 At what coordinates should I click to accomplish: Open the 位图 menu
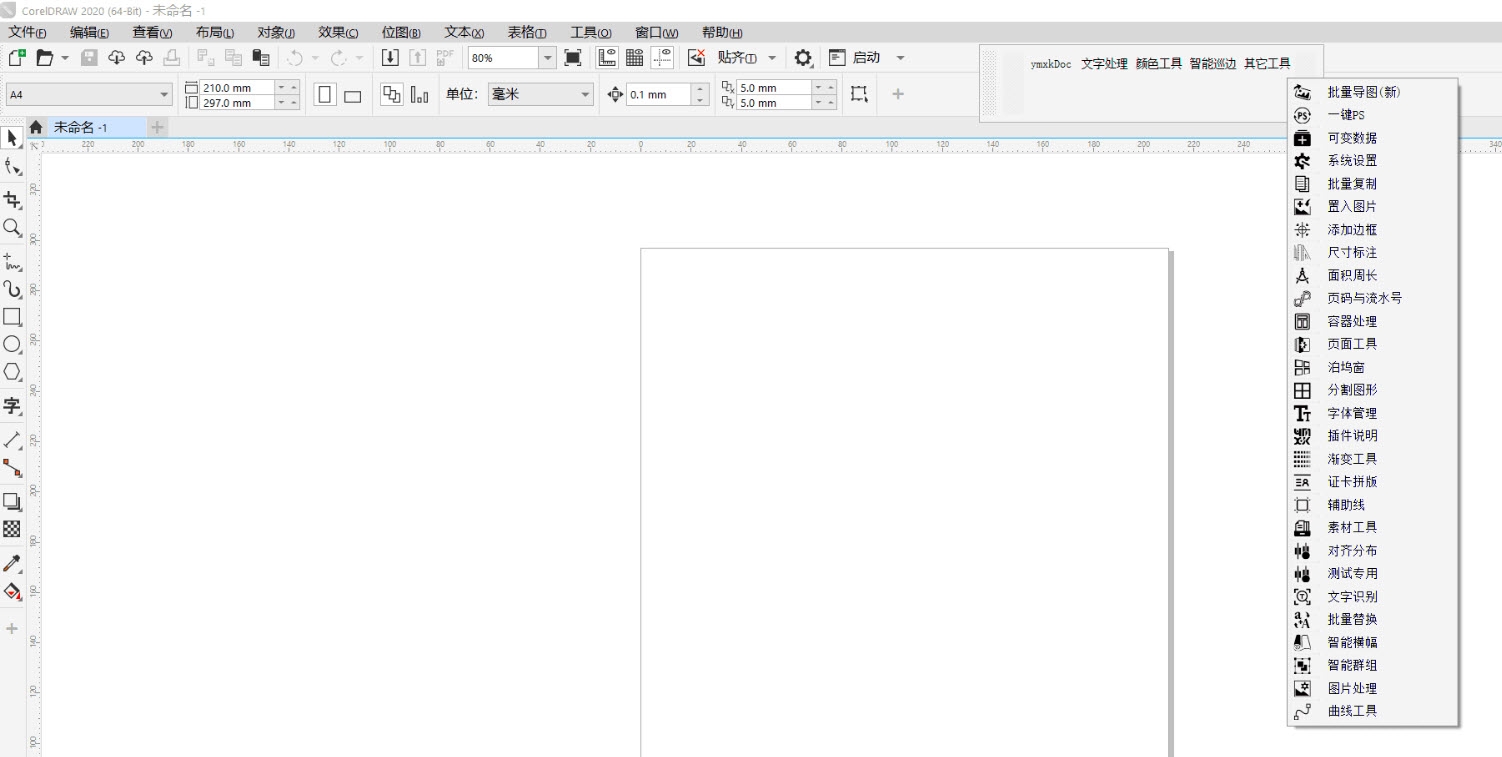[400, 31]
